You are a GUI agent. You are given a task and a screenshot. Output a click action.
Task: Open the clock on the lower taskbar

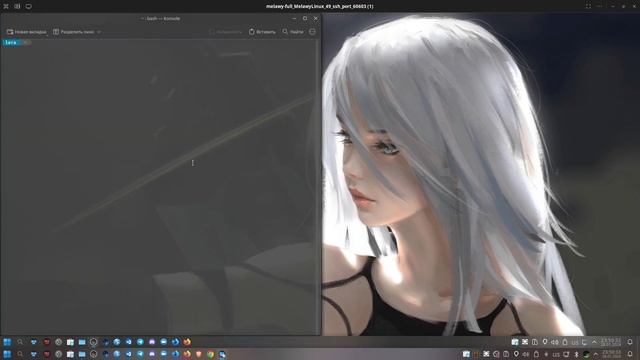click(x=611, y=354)
